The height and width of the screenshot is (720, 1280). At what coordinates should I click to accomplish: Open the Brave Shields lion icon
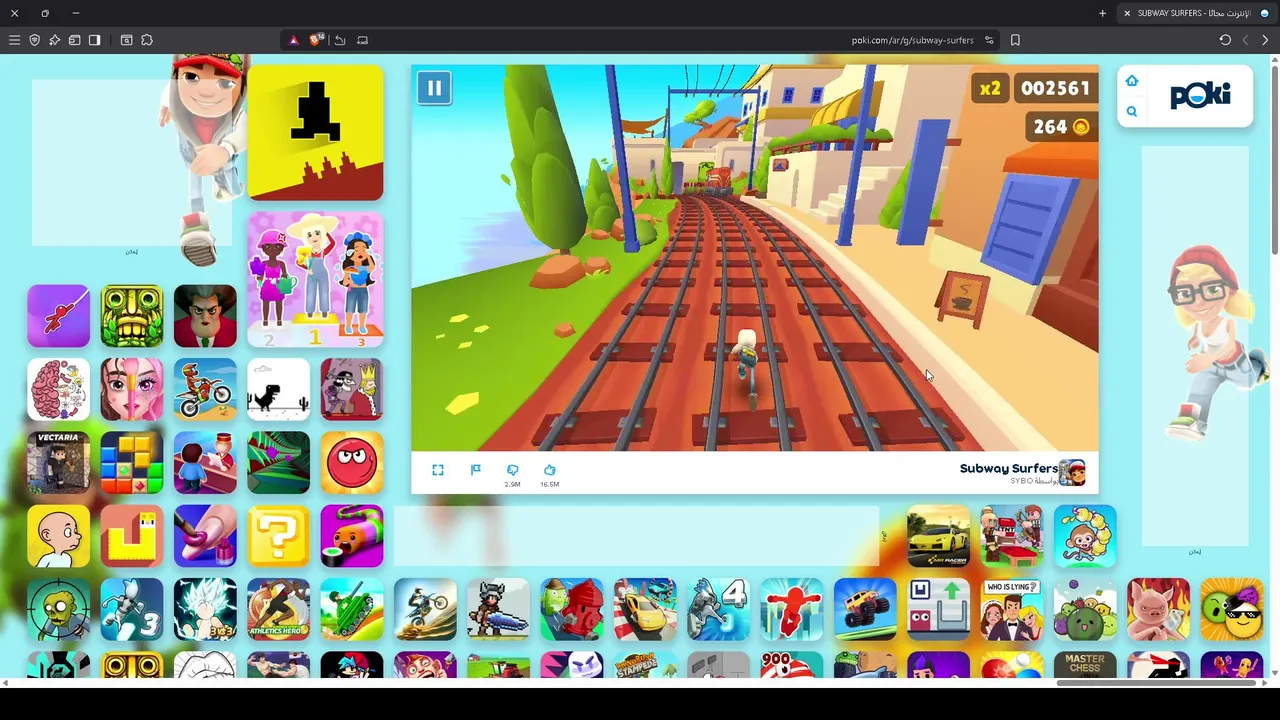(316, 40)
